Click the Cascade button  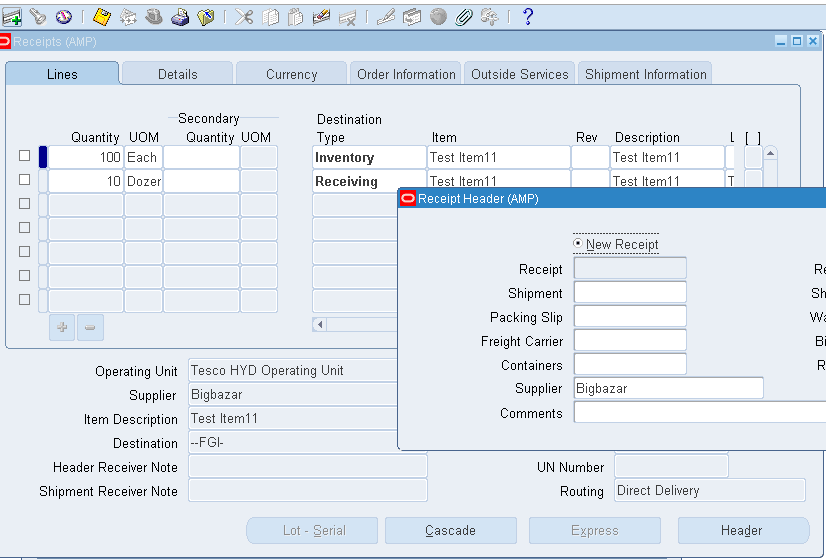(x=451, y=530)
